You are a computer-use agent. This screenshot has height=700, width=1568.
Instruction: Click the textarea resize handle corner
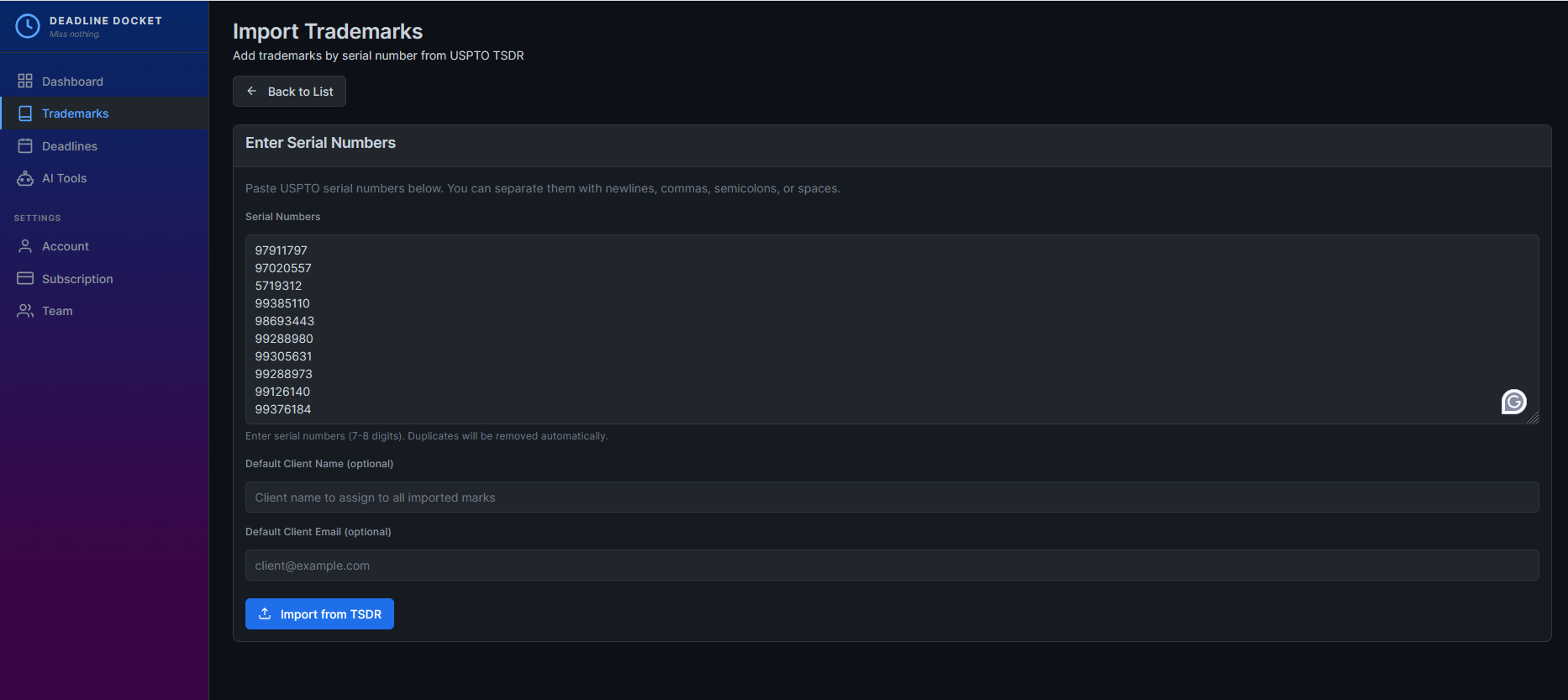(1534, 418)
